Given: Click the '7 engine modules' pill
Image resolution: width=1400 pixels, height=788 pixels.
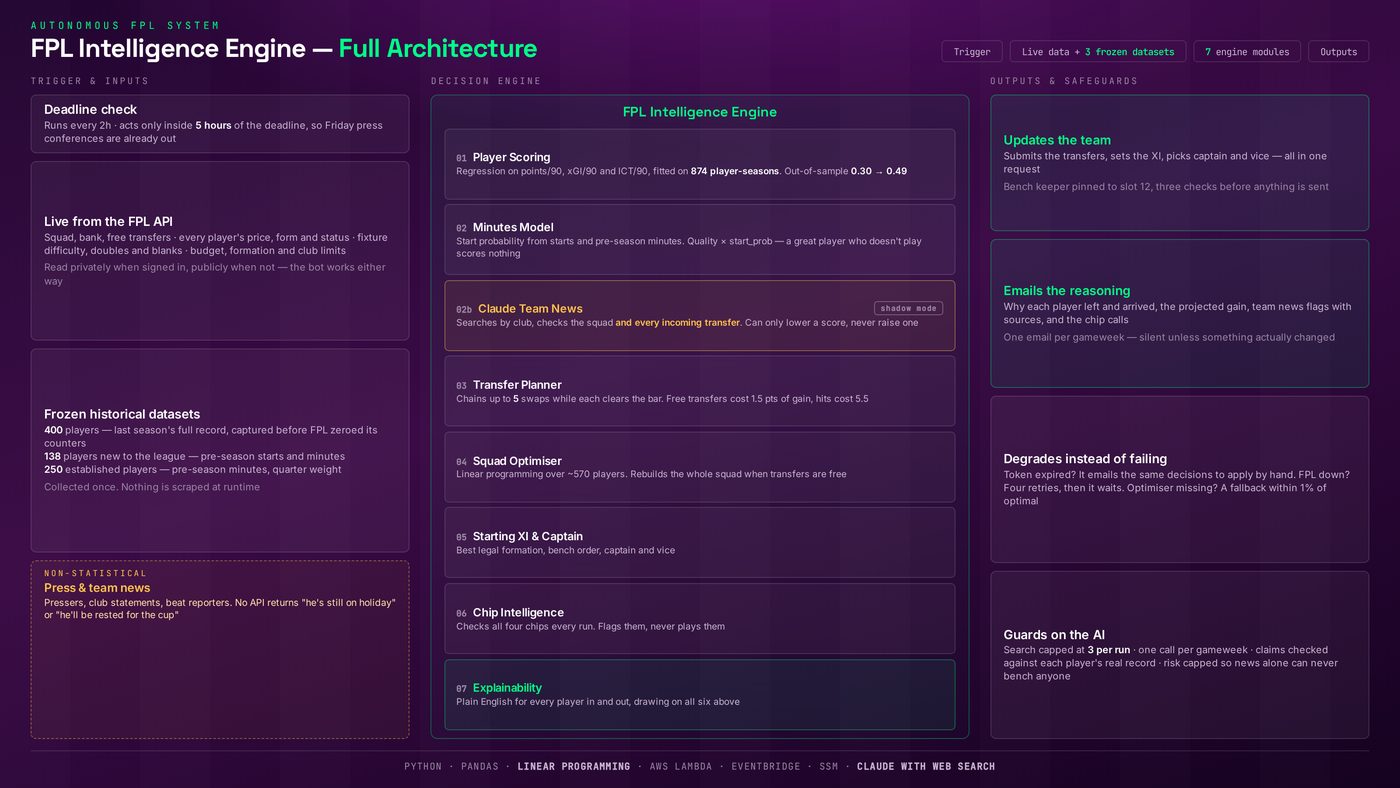Looking at the screenshot, I should (x=1247, y=52).
